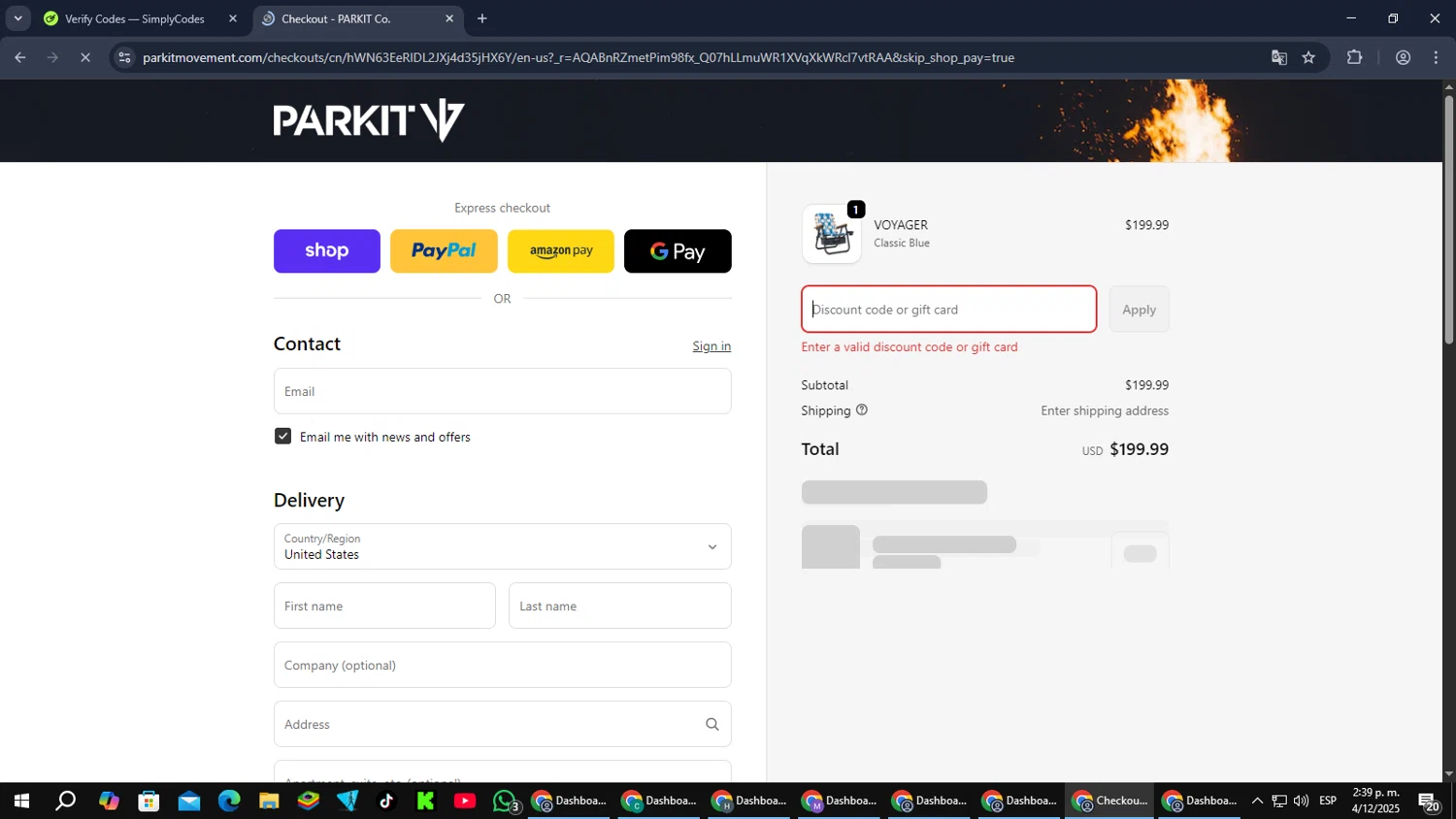Open Microsoft Store from taskbar
The image size is (1456, 819).
tap(149, 801)
